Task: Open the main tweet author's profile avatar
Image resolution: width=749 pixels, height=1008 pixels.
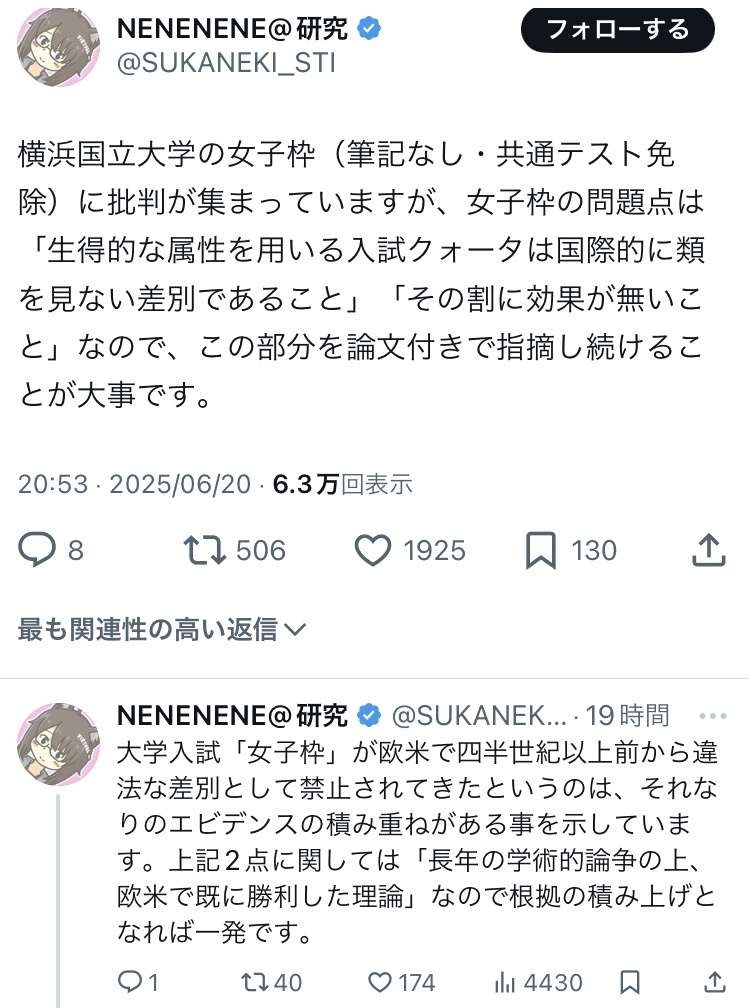Action: [59, 47]
